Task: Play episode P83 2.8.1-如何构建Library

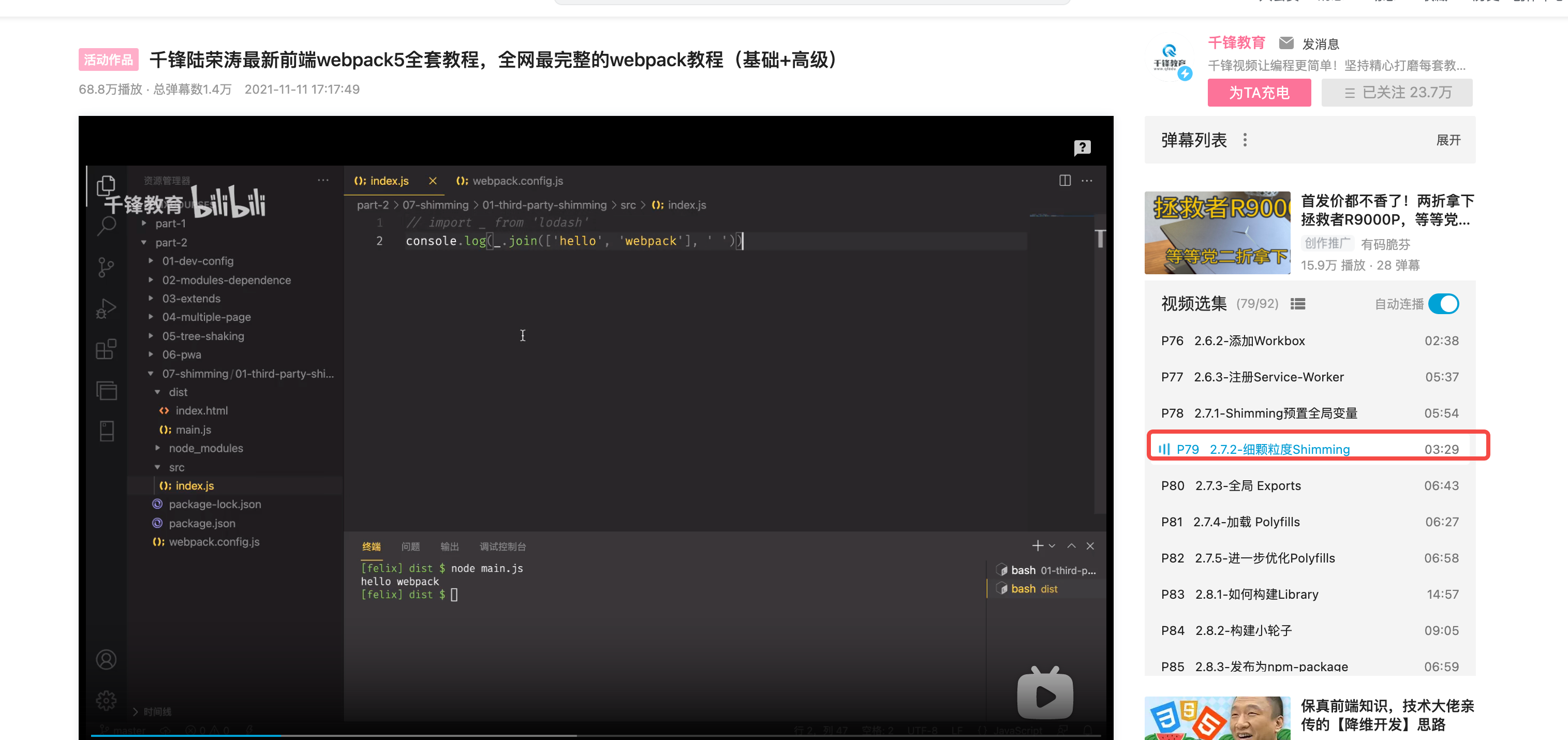Action: (x=1309, y=594)
